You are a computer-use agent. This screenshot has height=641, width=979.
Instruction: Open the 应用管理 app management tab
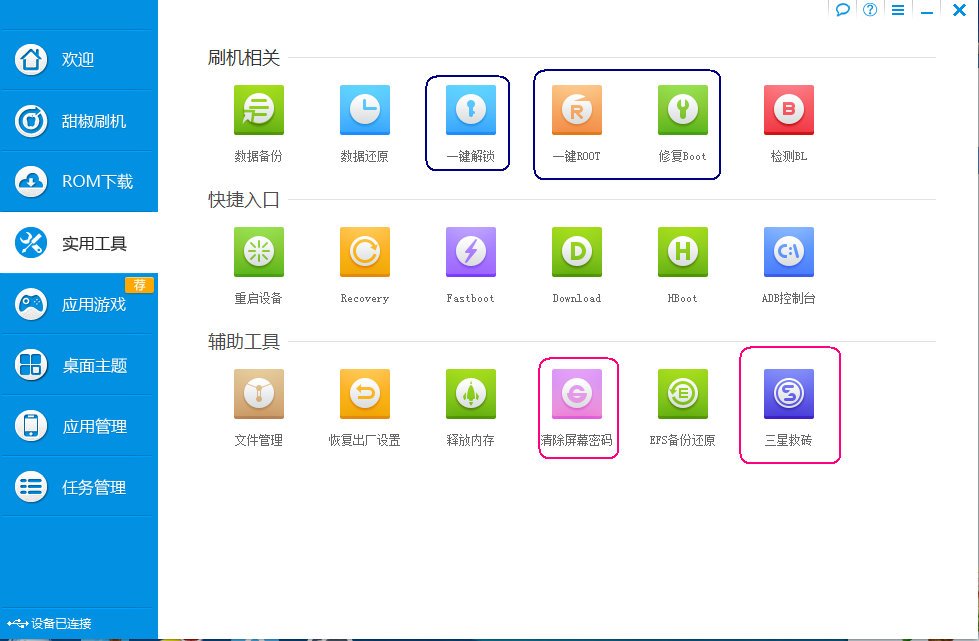click(79, 426)
